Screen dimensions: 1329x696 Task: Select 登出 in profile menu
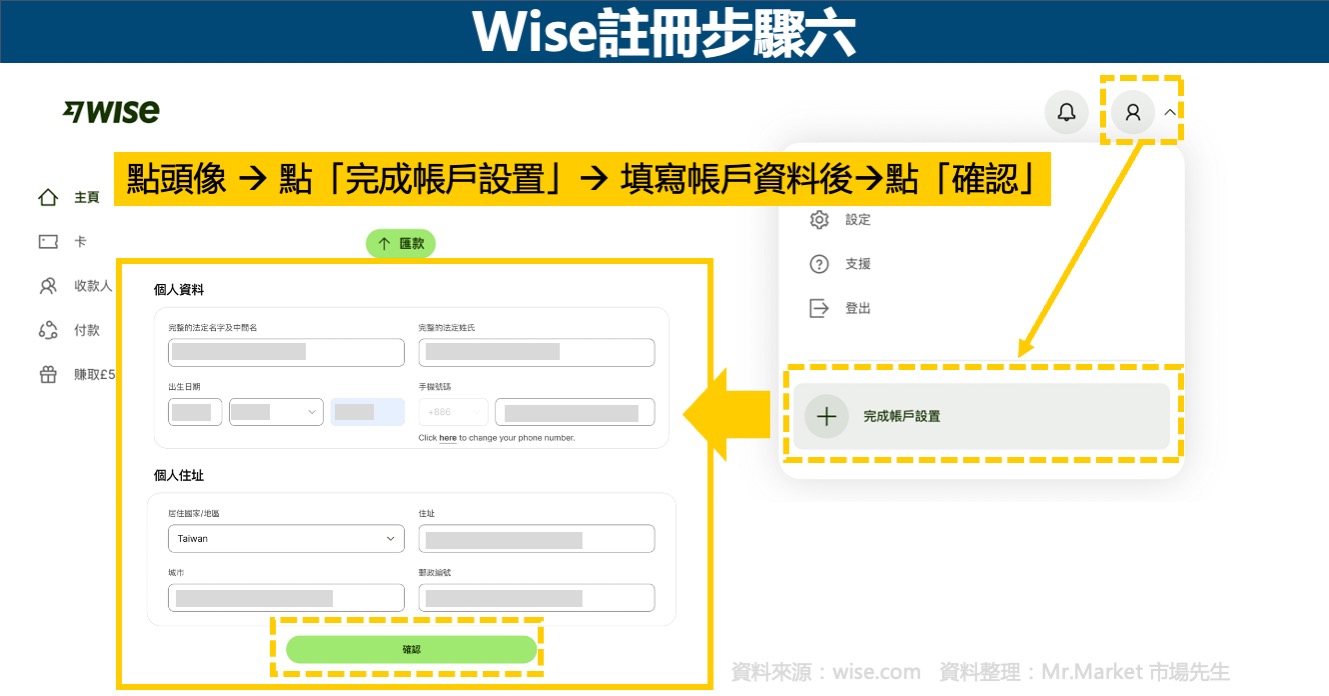(858, 308)
